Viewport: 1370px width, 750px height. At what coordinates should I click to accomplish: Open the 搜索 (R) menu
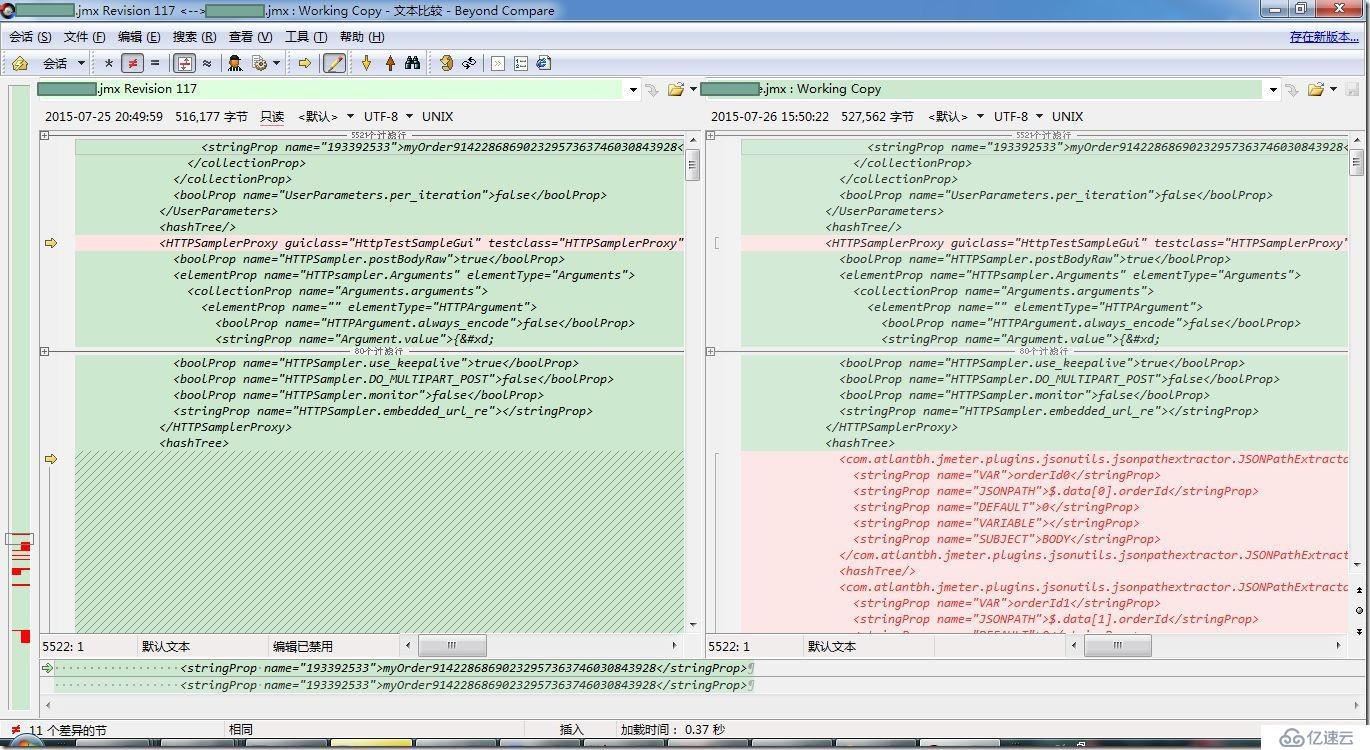[x=194, y=37]
